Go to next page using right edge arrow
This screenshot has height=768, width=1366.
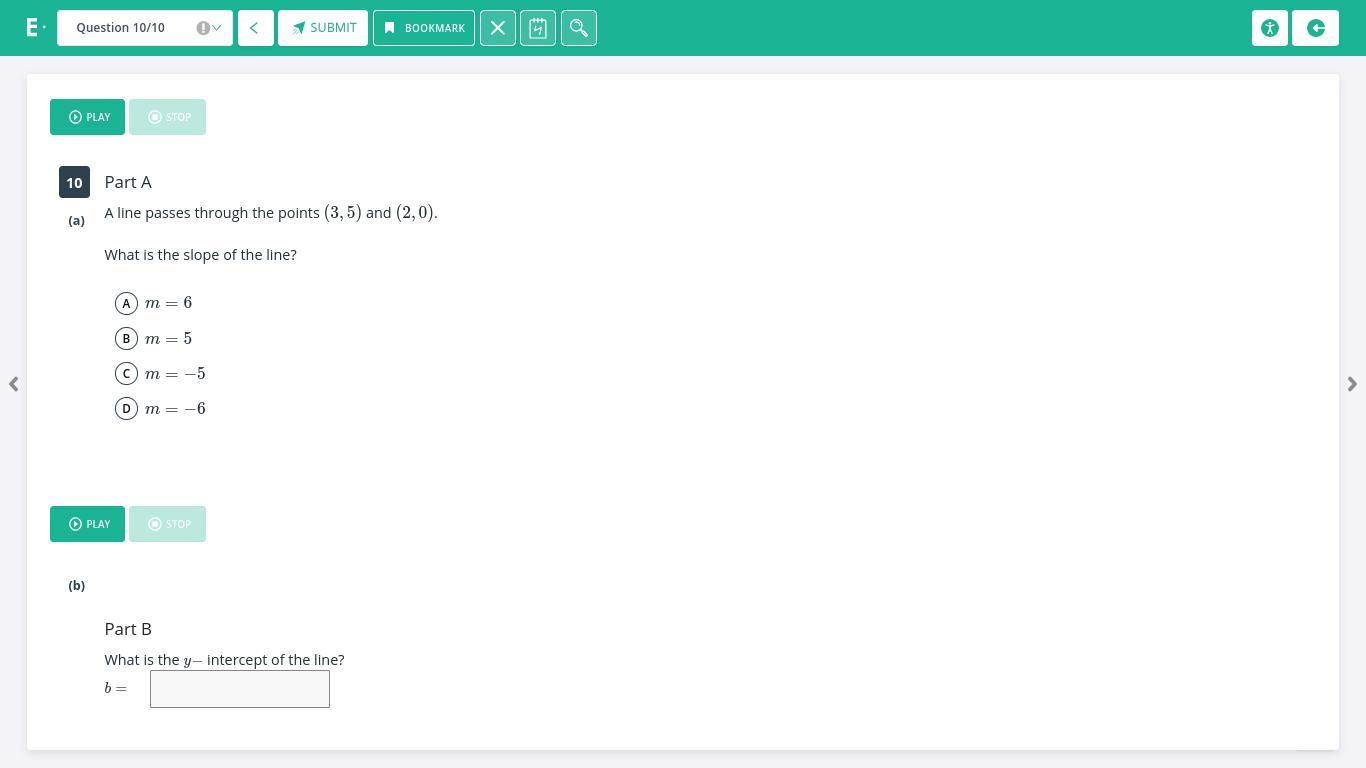1352,384
